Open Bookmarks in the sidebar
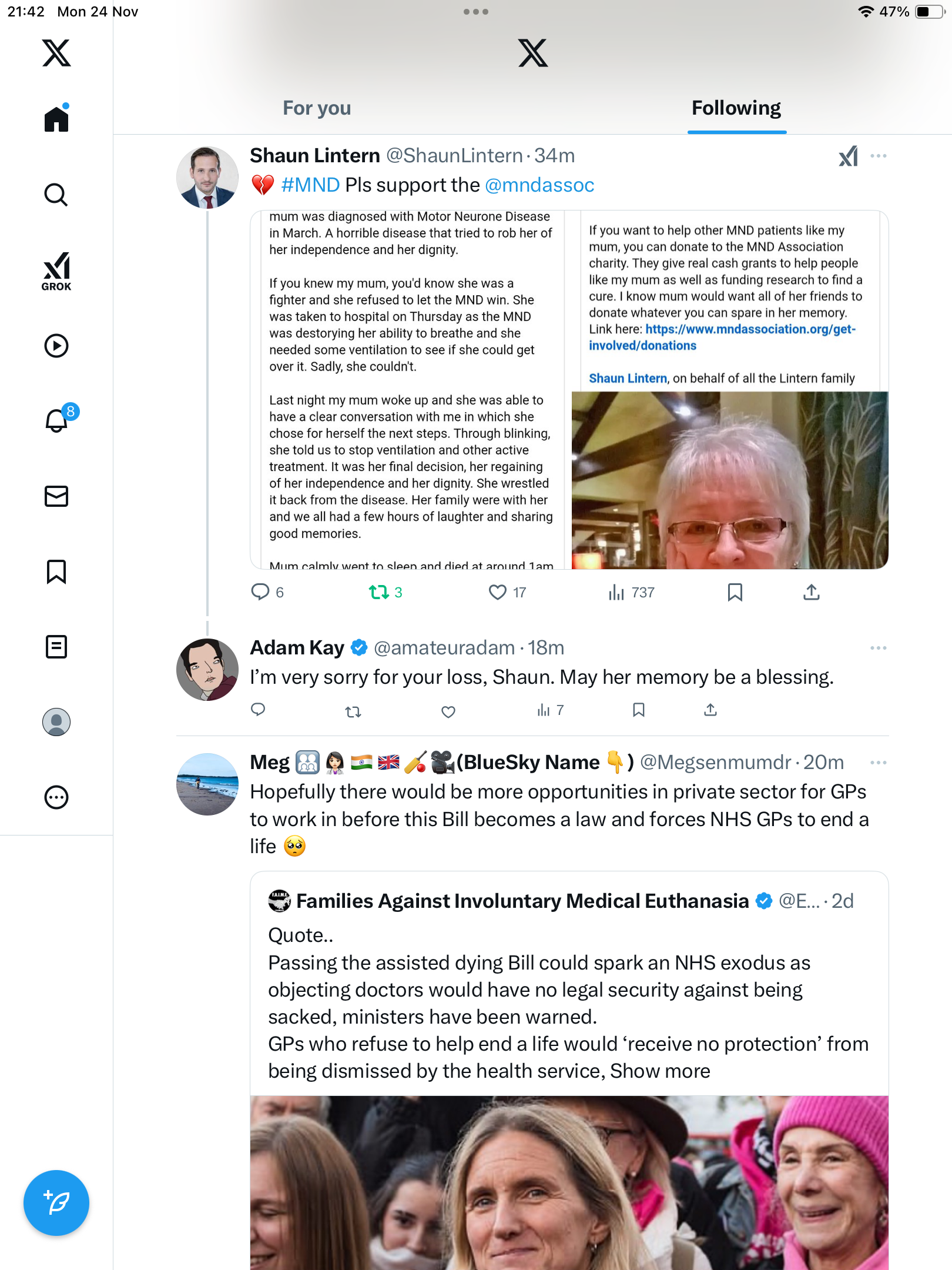The image size is (952, 1270). (56, 571)
